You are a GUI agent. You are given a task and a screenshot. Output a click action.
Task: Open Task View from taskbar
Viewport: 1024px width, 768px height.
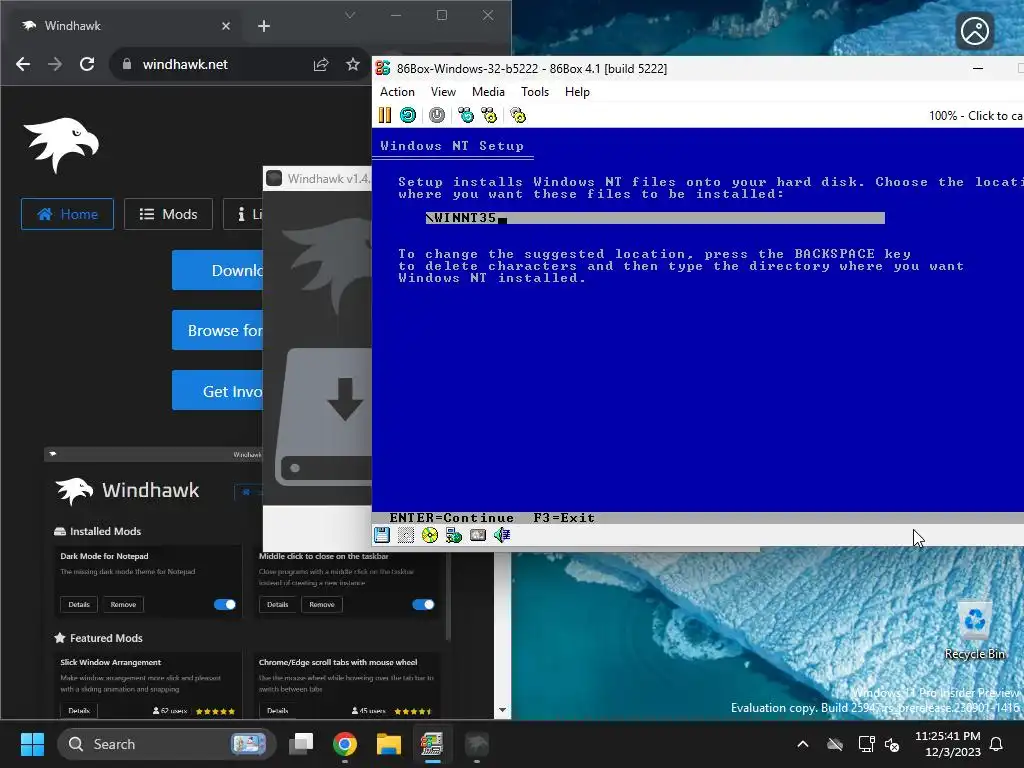coord(301,744)
